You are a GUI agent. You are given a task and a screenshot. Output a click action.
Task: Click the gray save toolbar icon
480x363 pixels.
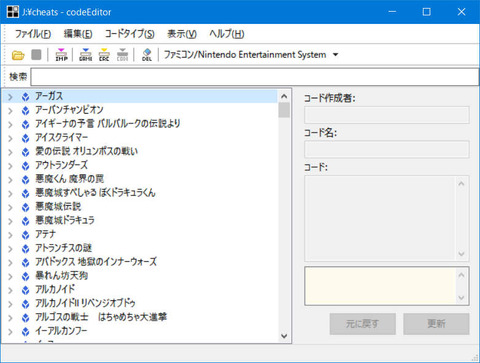coord(36,55)
